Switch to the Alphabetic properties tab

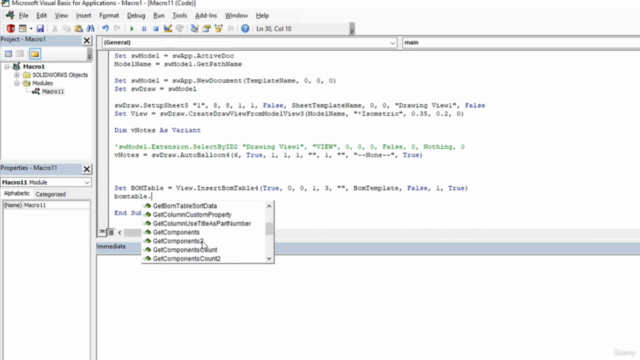point(17,193)
